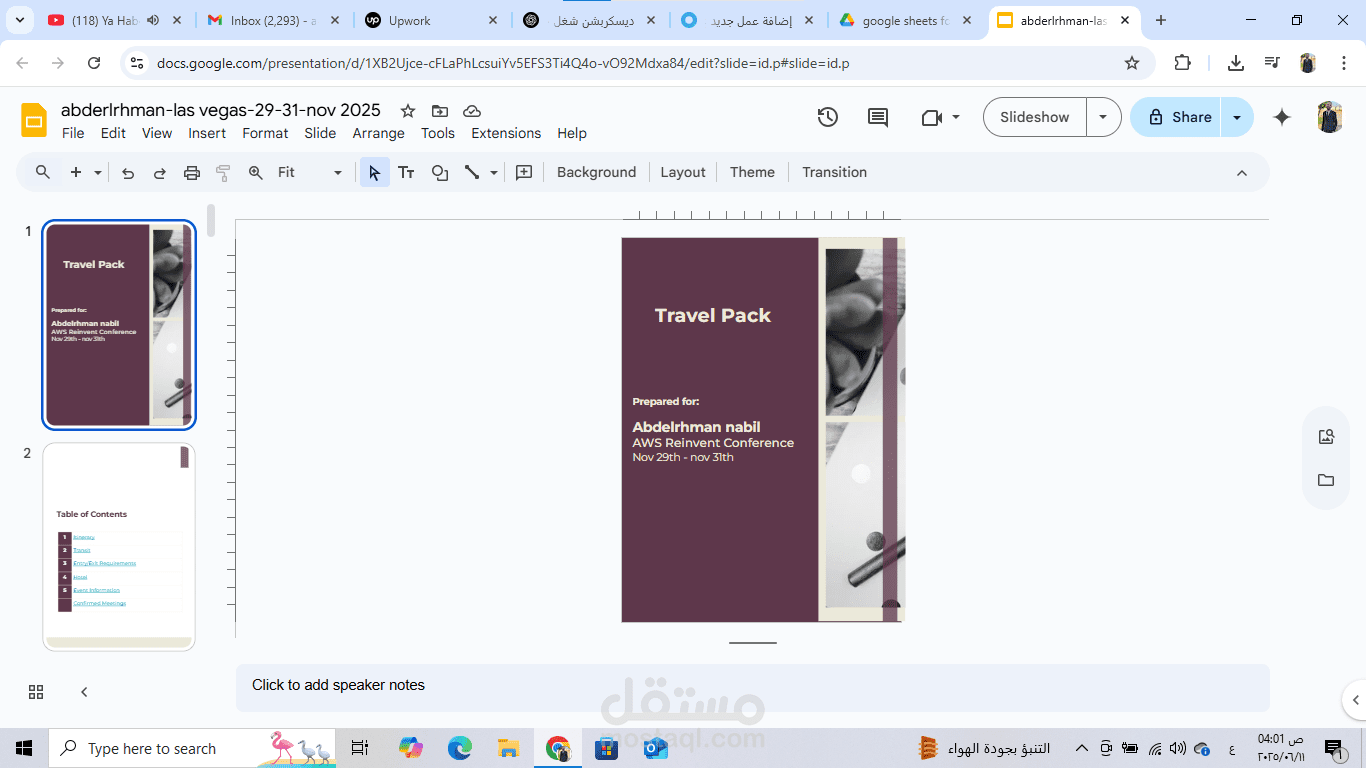This screenshot has width=1366, height=768.
Task: Open version history clock icon
Action: [x=827, y=117]
